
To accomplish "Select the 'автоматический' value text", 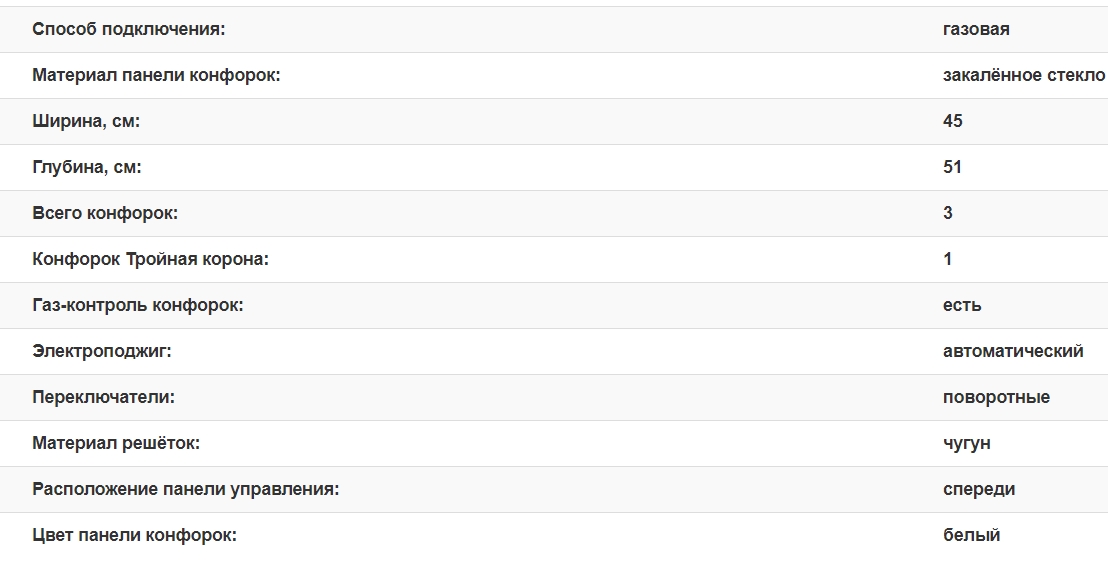I will (x=1013, y=351).
